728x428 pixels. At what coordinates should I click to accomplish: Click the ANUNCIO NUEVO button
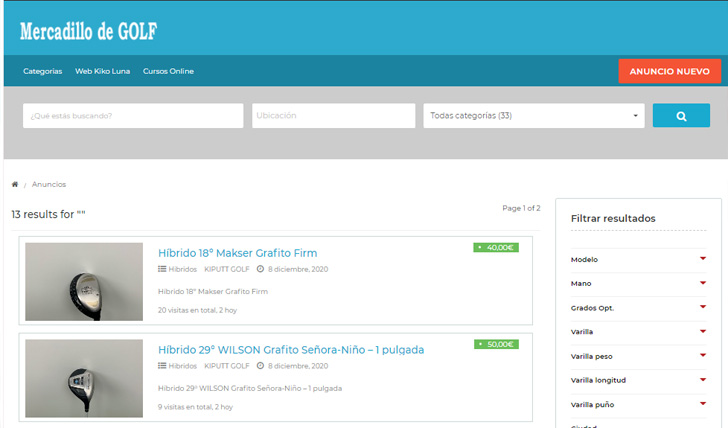(x=670, y=71)
